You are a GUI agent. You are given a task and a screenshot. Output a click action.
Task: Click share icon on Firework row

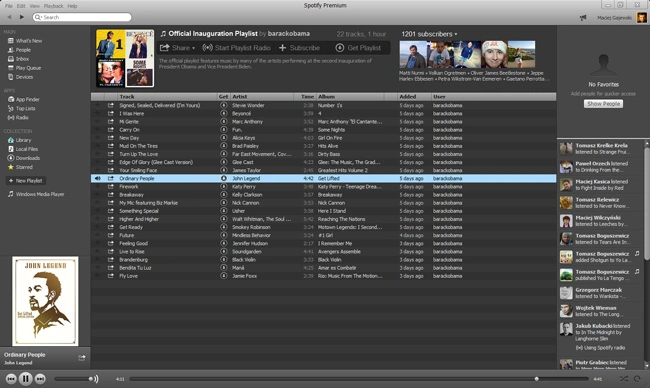(x=111, y=187)
